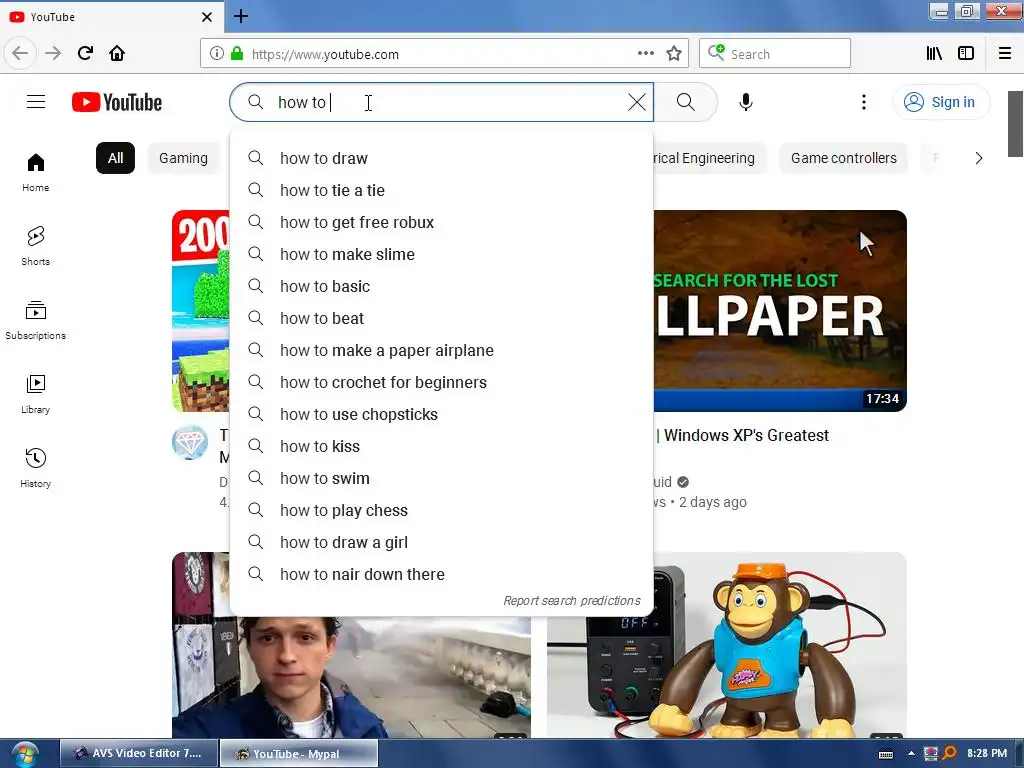1024x768 pixels.
Task: Focus the browser Search box
Action: tap(775, 54)
